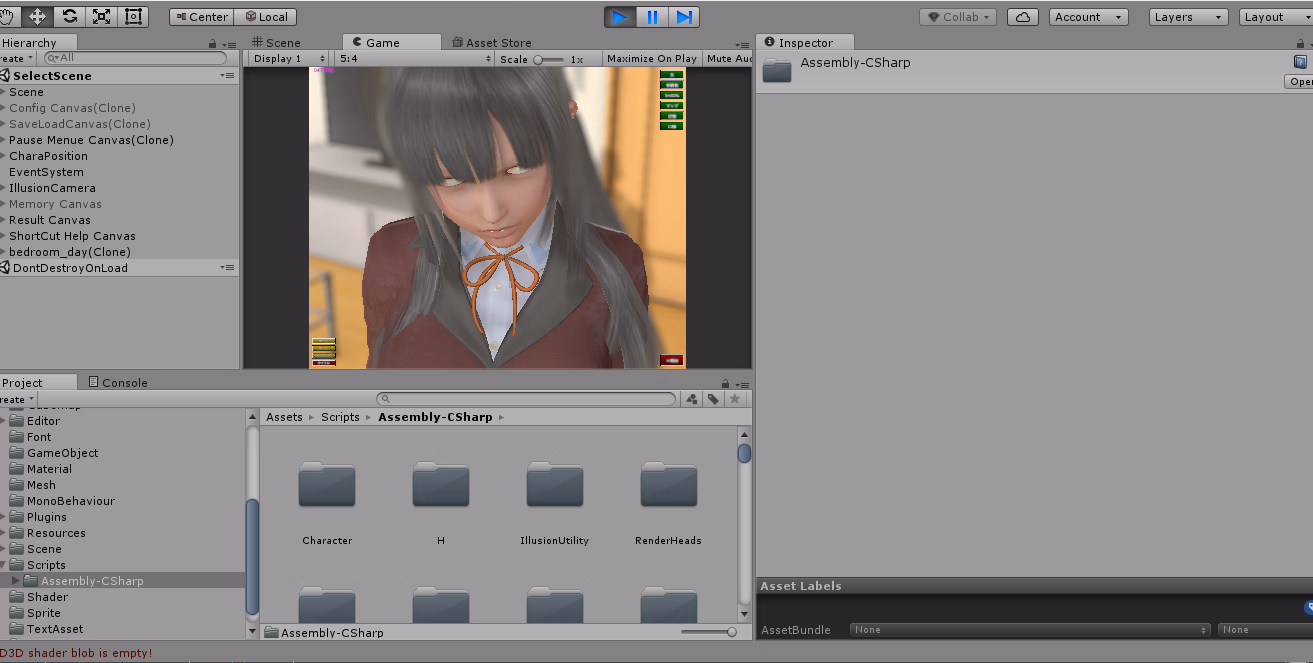Select IllusionCamera in the Hierarchy
This screenshot has height=663, width=1313.
tap(52, 188)
